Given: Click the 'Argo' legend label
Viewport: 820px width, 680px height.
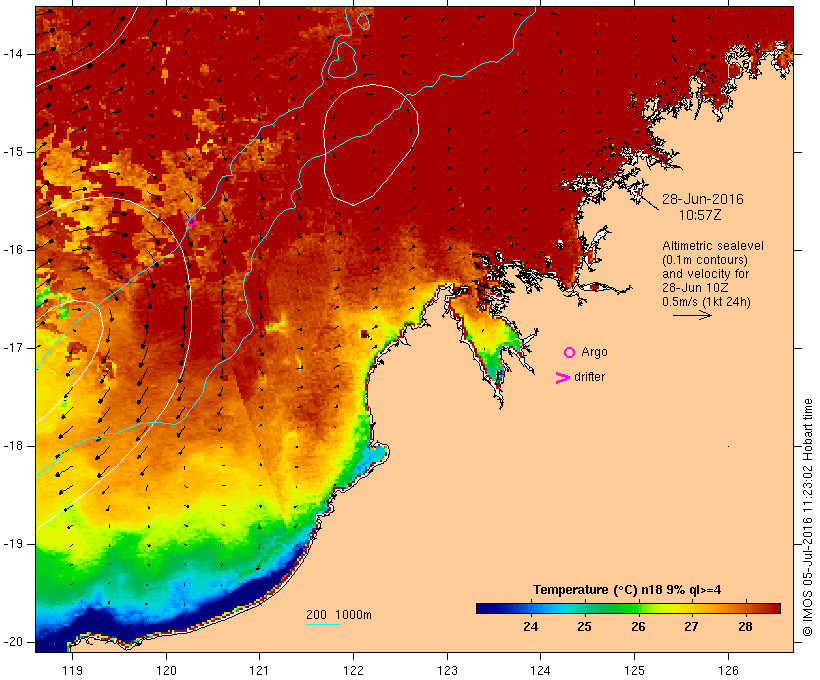Looking at the screenshot, I should pos(594,352).
